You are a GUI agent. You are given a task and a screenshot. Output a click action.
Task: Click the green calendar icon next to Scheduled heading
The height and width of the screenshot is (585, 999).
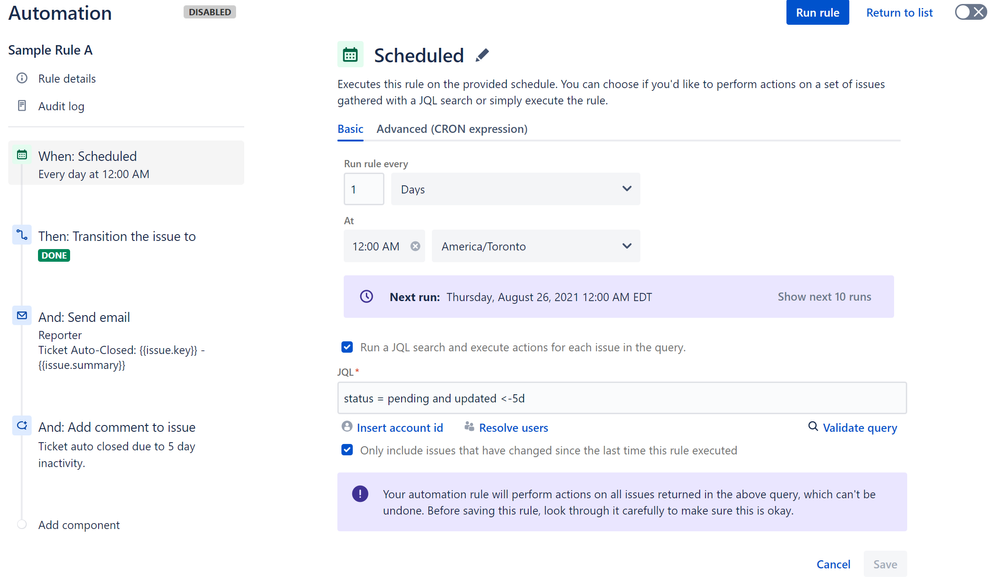pos(350,55)
